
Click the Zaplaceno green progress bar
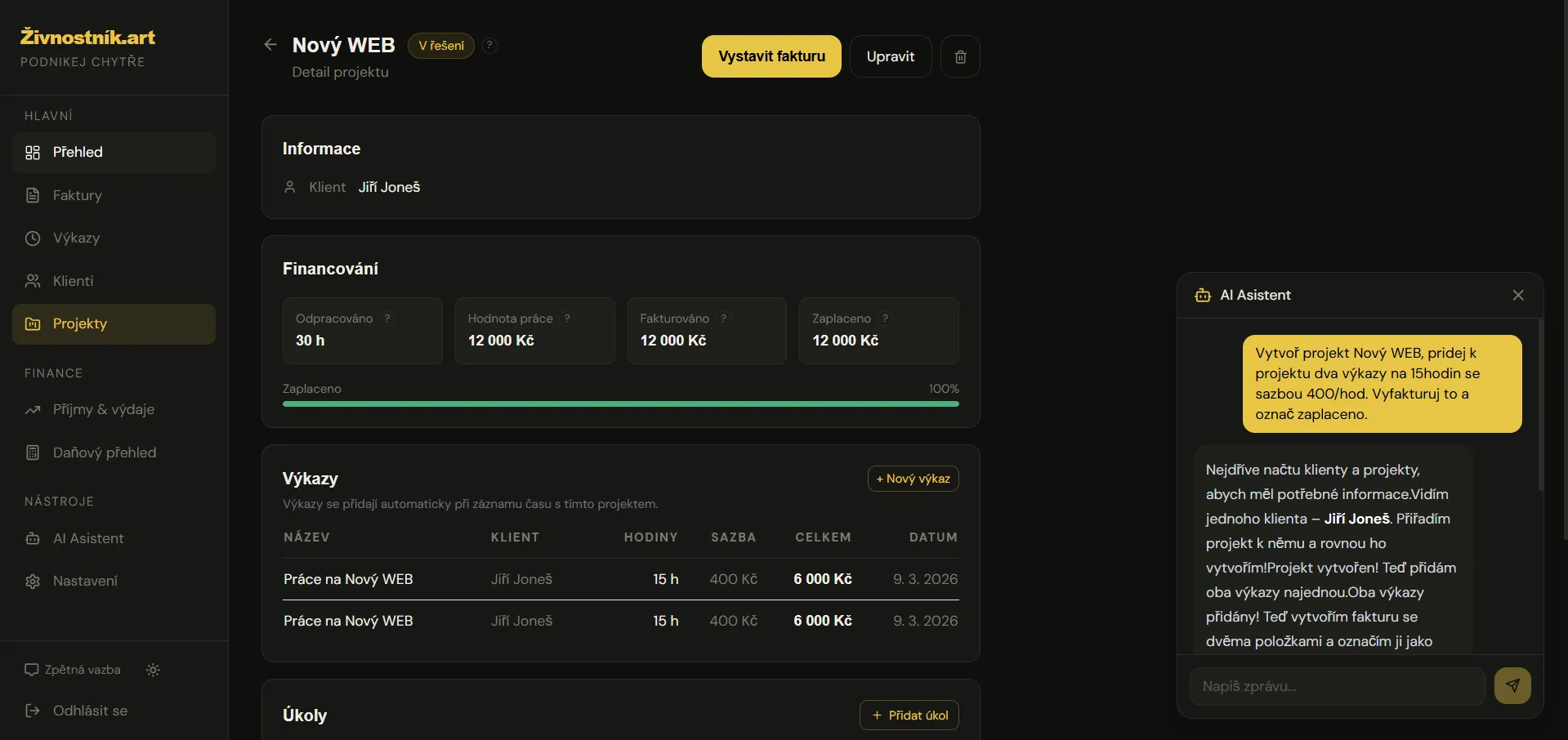620,403
